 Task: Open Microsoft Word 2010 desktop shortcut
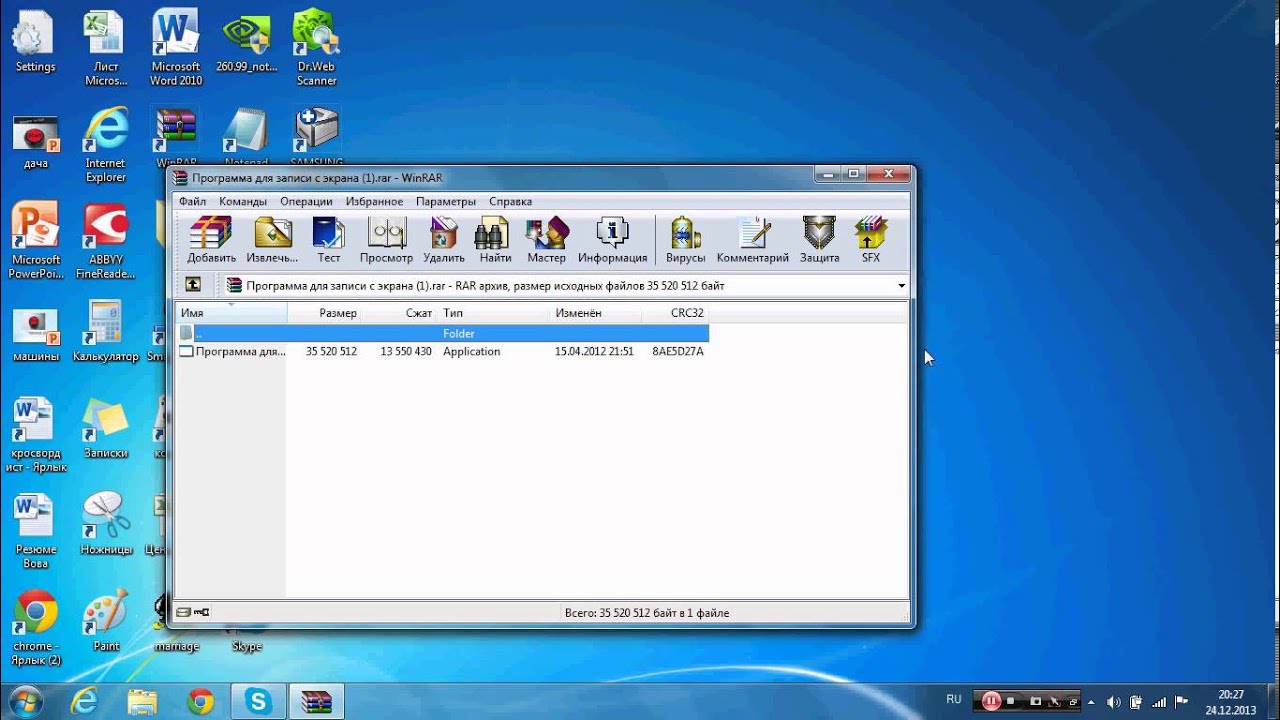tap(176, 48)
